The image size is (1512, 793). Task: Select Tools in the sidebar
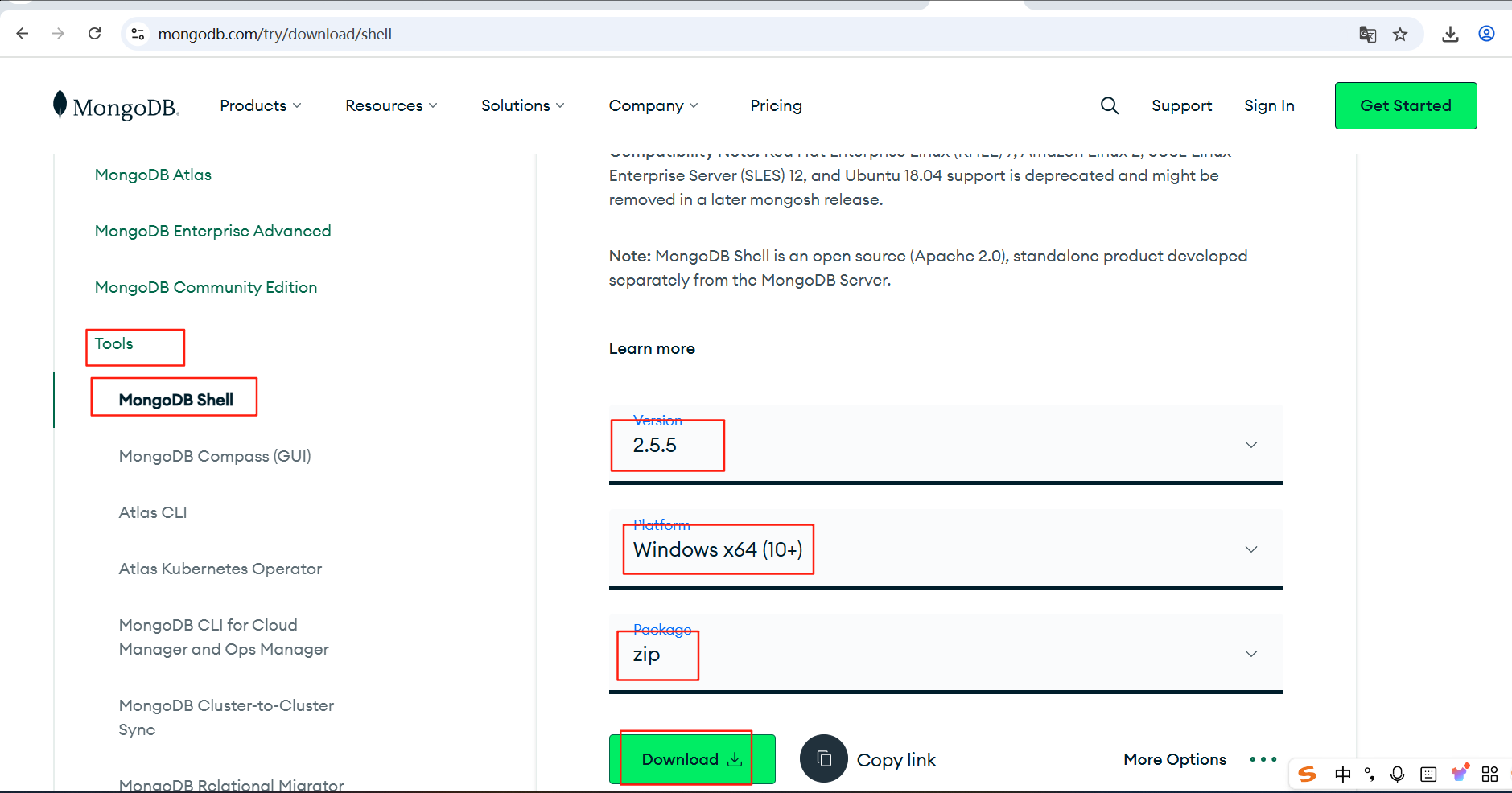click(x=113, y=343)
